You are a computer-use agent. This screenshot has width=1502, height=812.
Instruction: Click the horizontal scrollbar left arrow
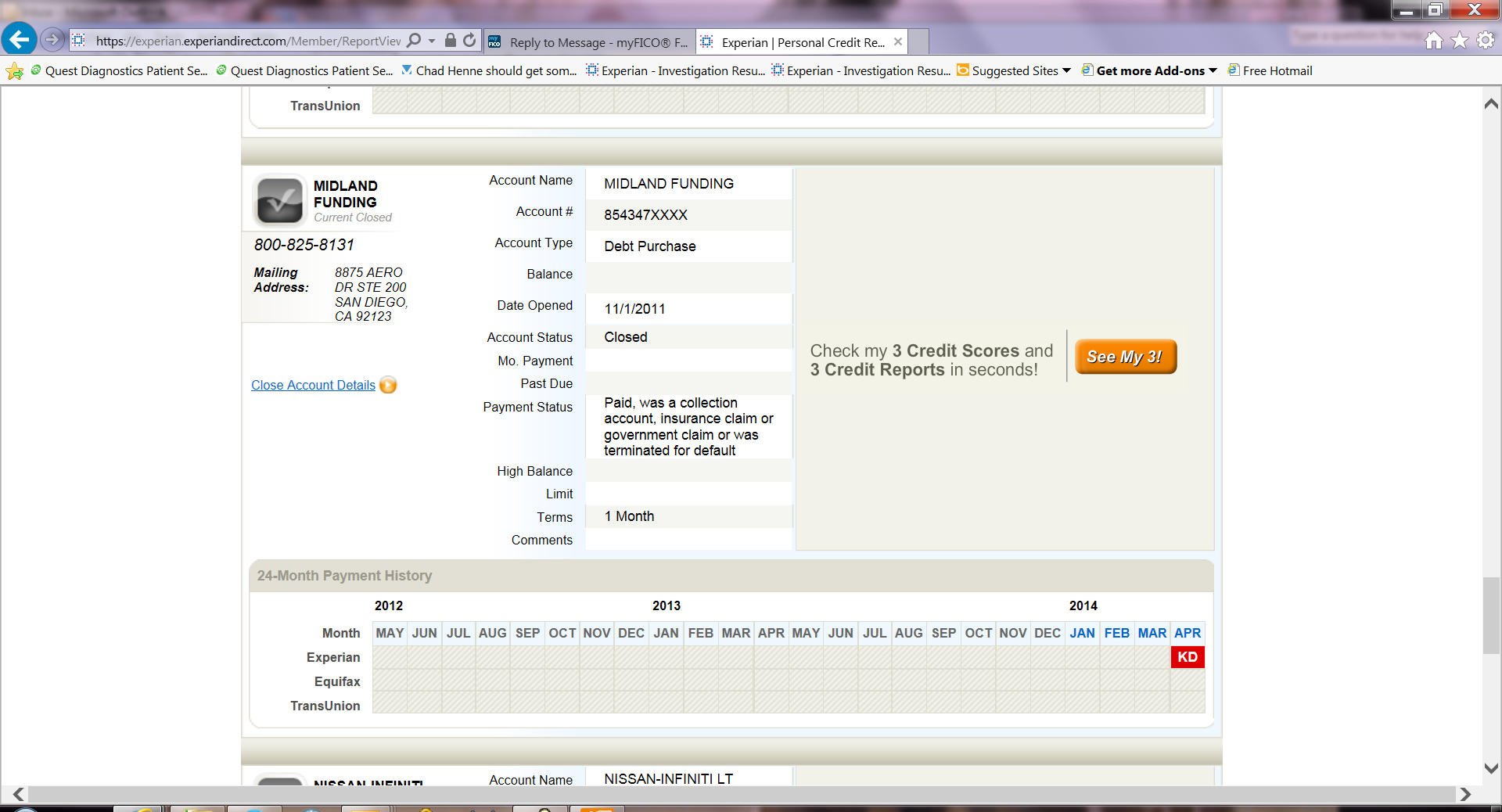pyautogui.click(x=18, y=794)
